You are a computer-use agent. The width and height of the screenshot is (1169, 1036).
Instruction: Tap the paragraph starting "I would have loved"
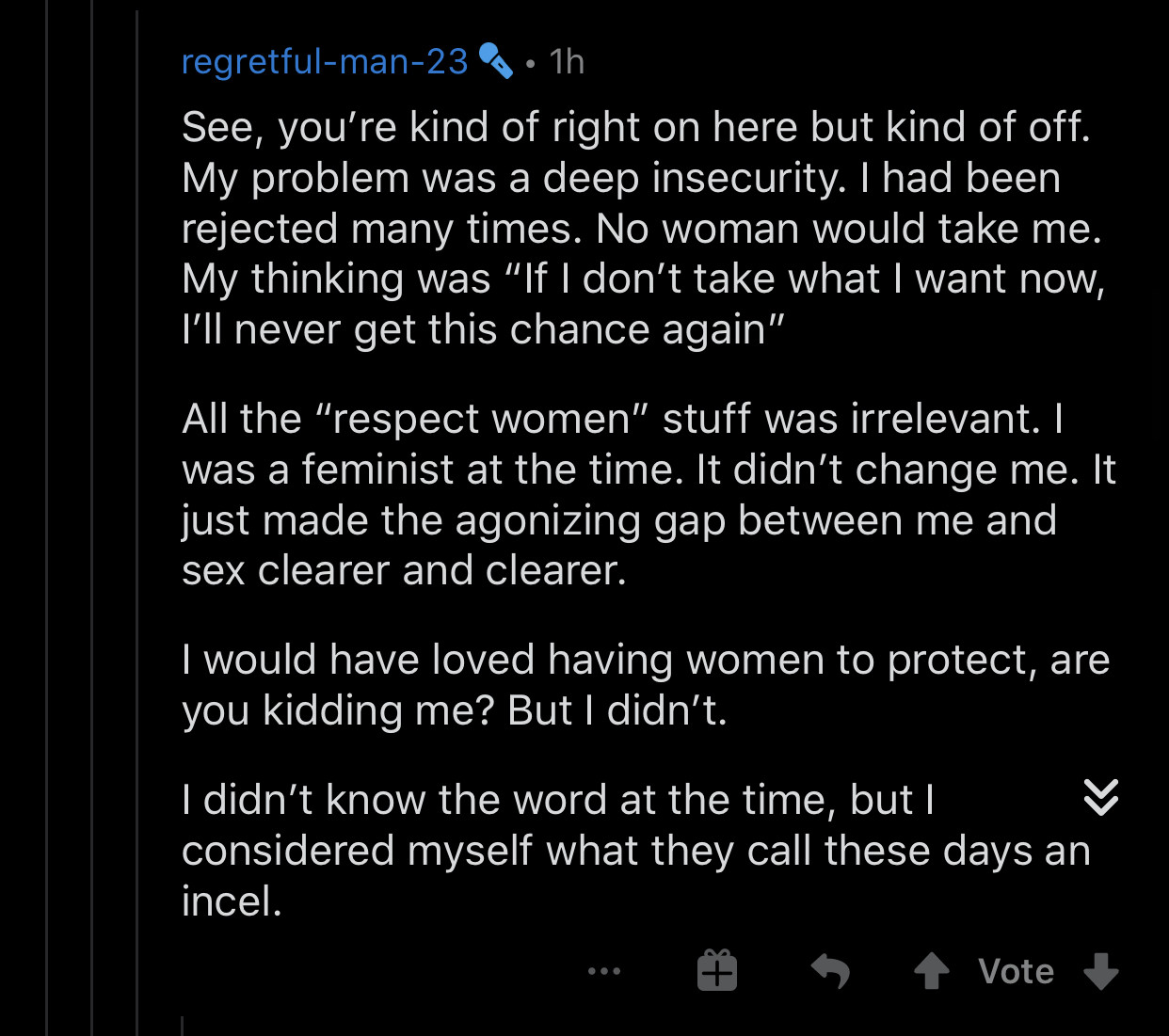(x=645, y=684)
